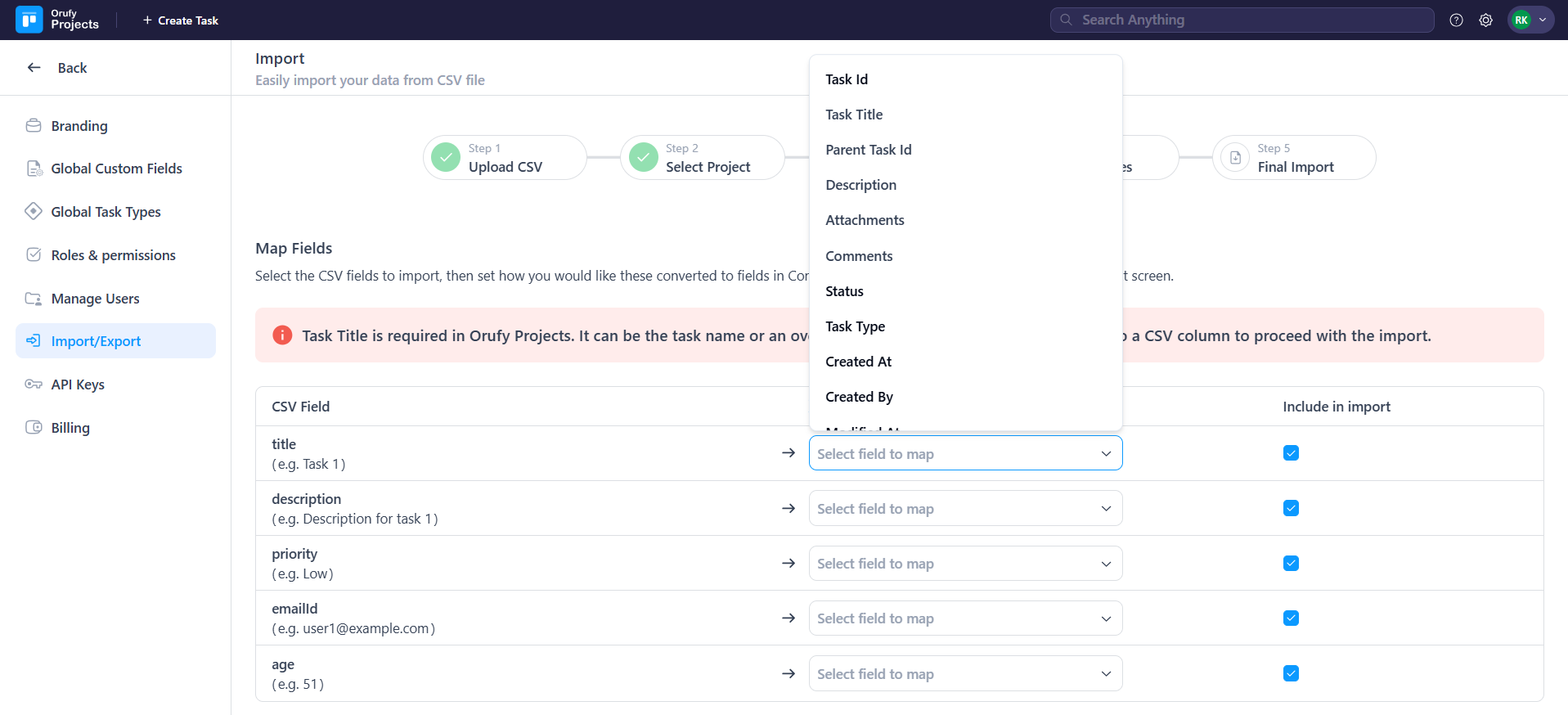This screenshot has height=715, width=1568.
Task: Click the Search Anything input field
Action: pos(1242,20)
